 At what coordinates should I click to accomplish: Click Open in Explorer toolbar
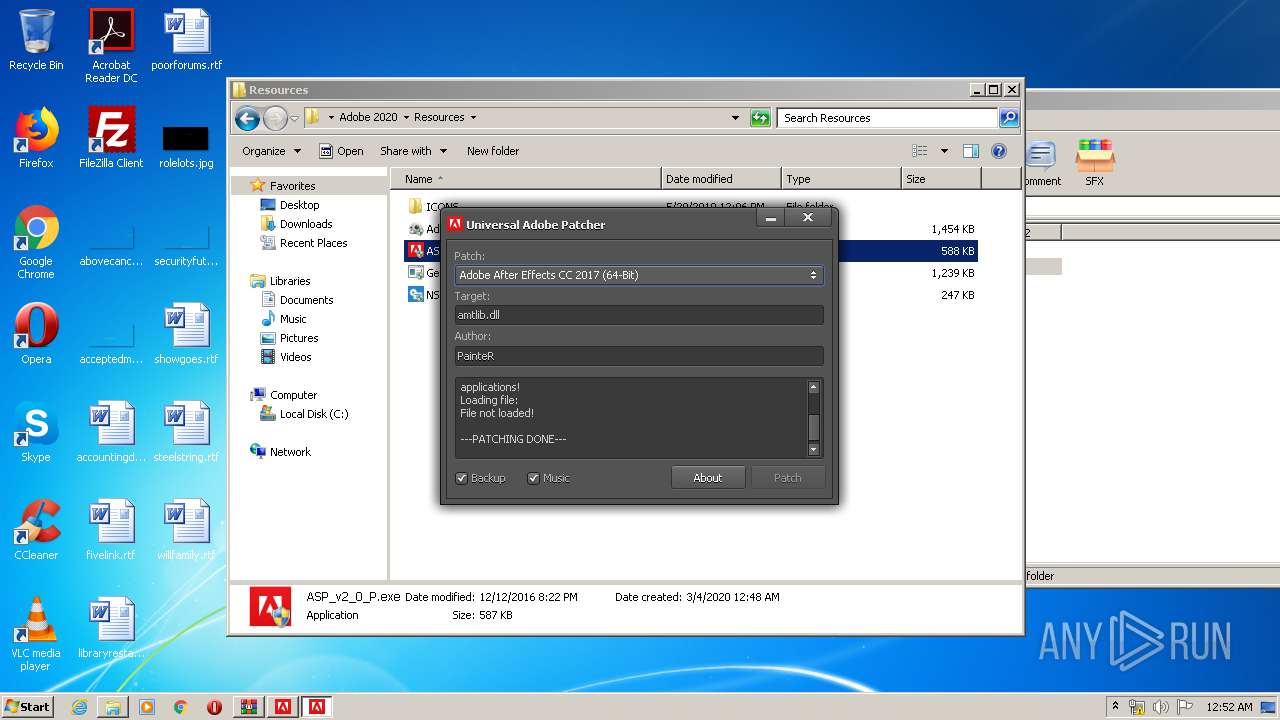[x=341, y=151]
